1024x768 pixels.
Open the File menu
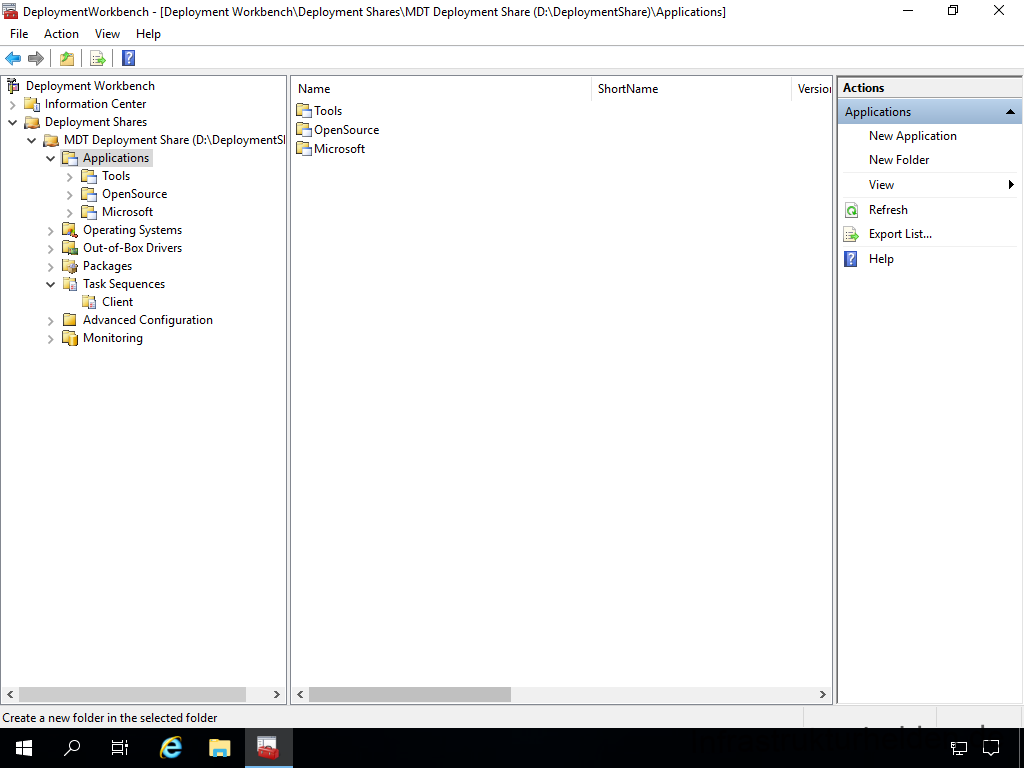tap(19, 34)
